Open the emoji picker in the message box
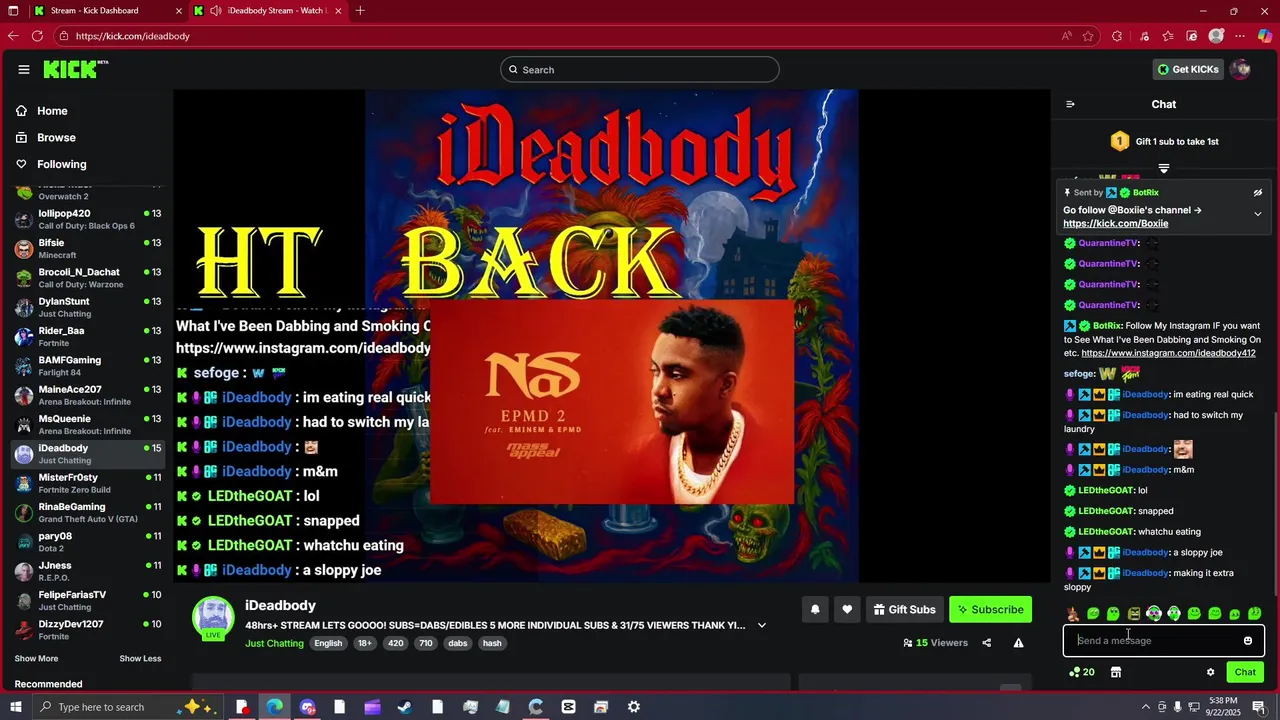 [1247, 641]
